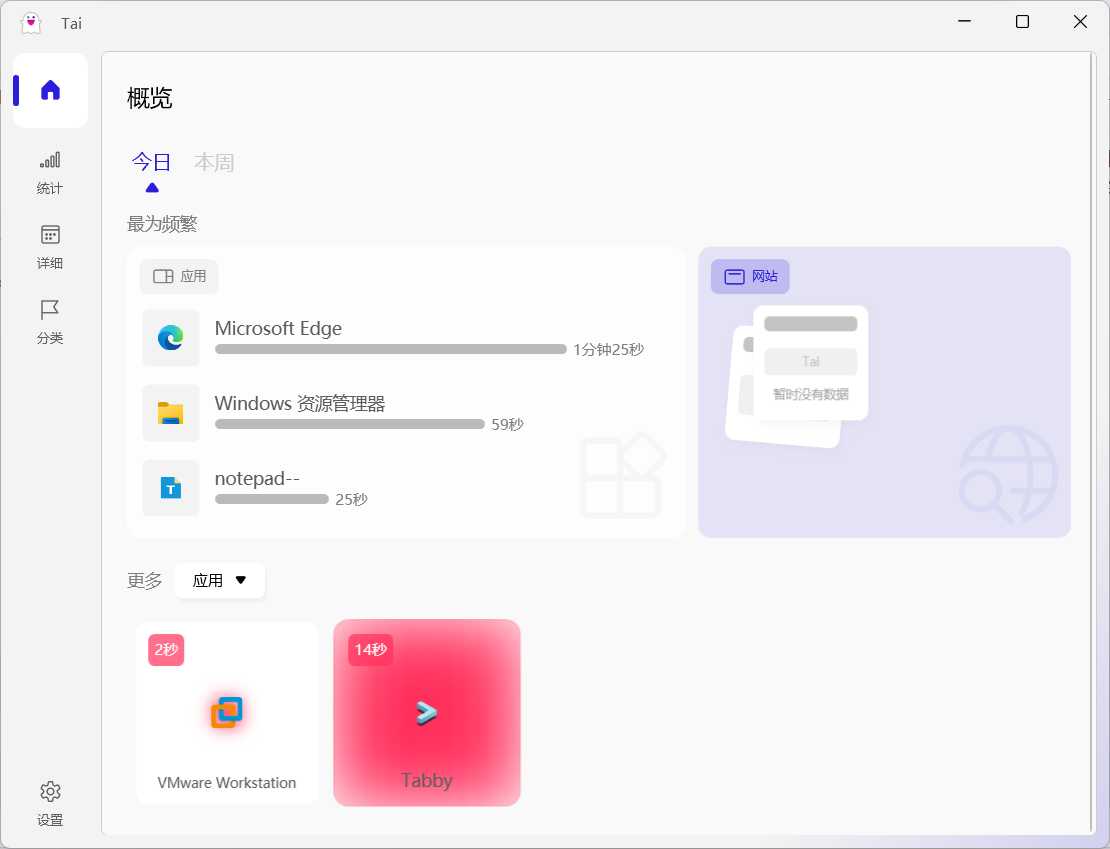The height and width of the screenshot is (849, 1110).
Task: Expand the 应用 dropdown next to 更多
Action: coord(219,581)
